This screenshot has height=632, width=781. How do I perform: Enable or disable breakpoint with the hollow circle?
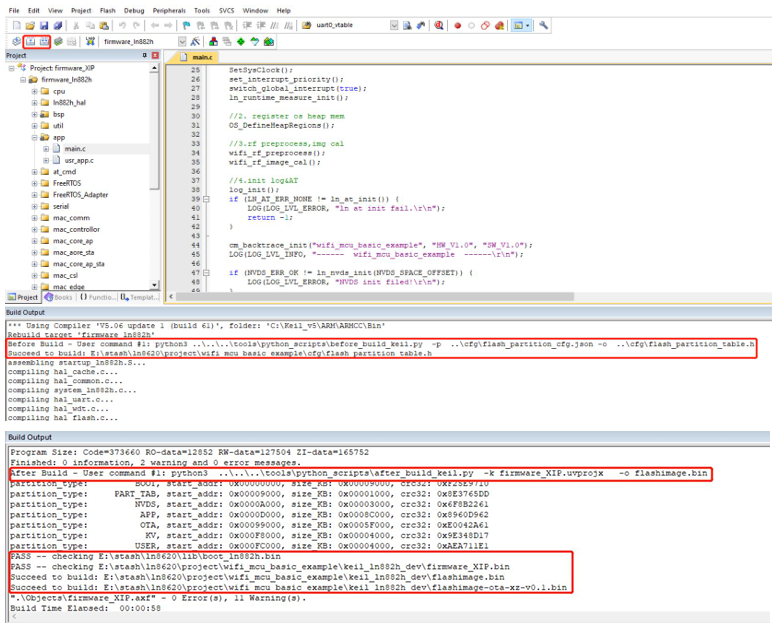(x=471, y=25)
